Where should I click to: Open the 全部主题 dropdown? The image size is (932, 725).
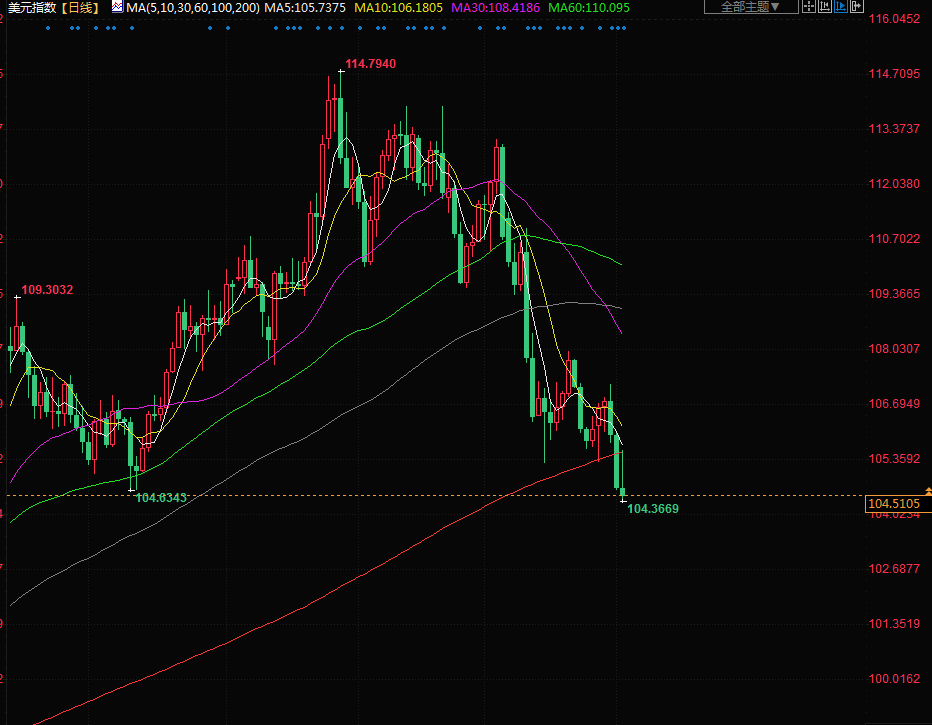pyautogui.click(x=751, y=7)
